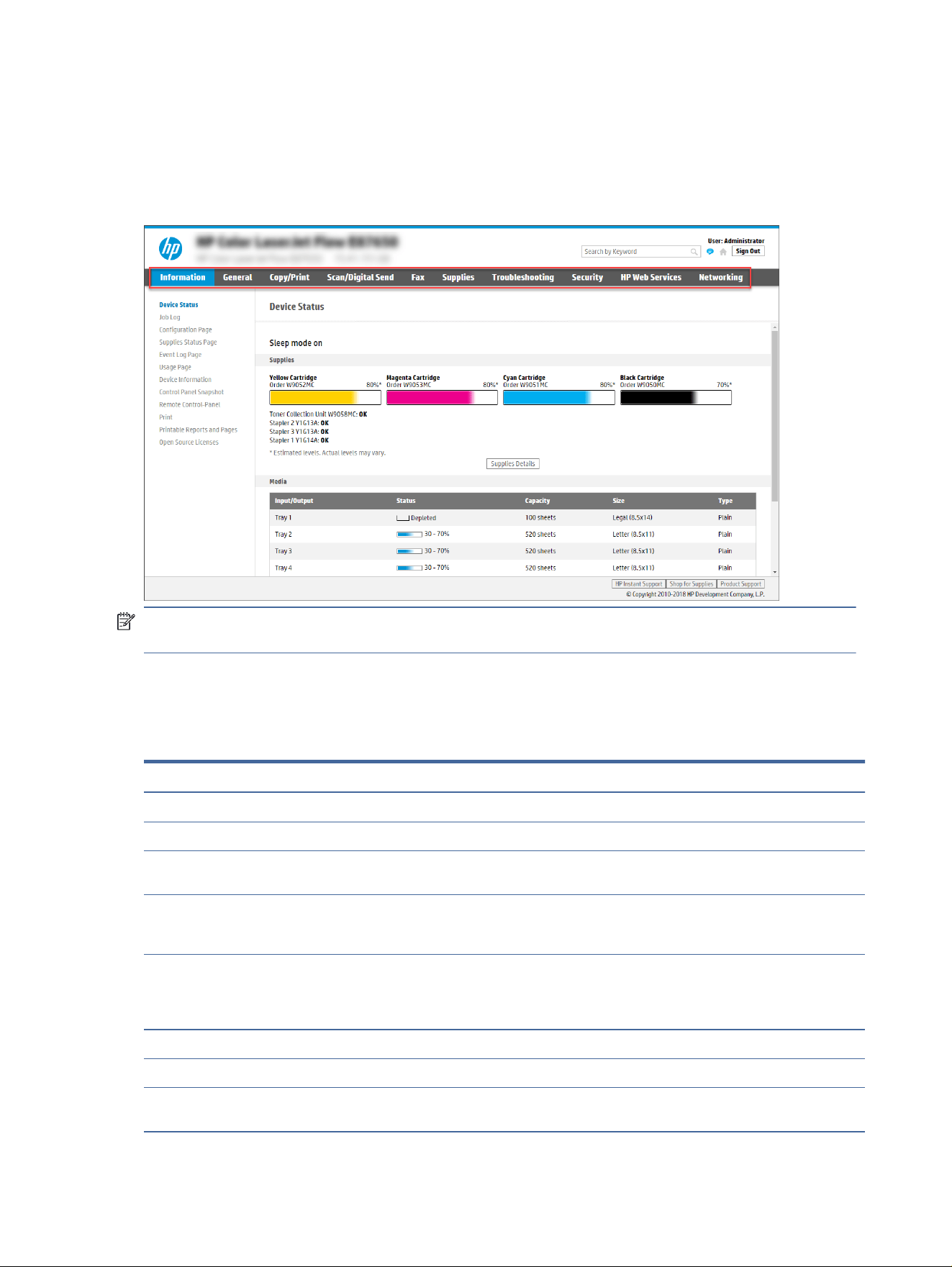The height and width of the screenshot is (1267, 952).
Task: Switch to the Security tab
Action: pyautogui.click(x=587, y=278)
